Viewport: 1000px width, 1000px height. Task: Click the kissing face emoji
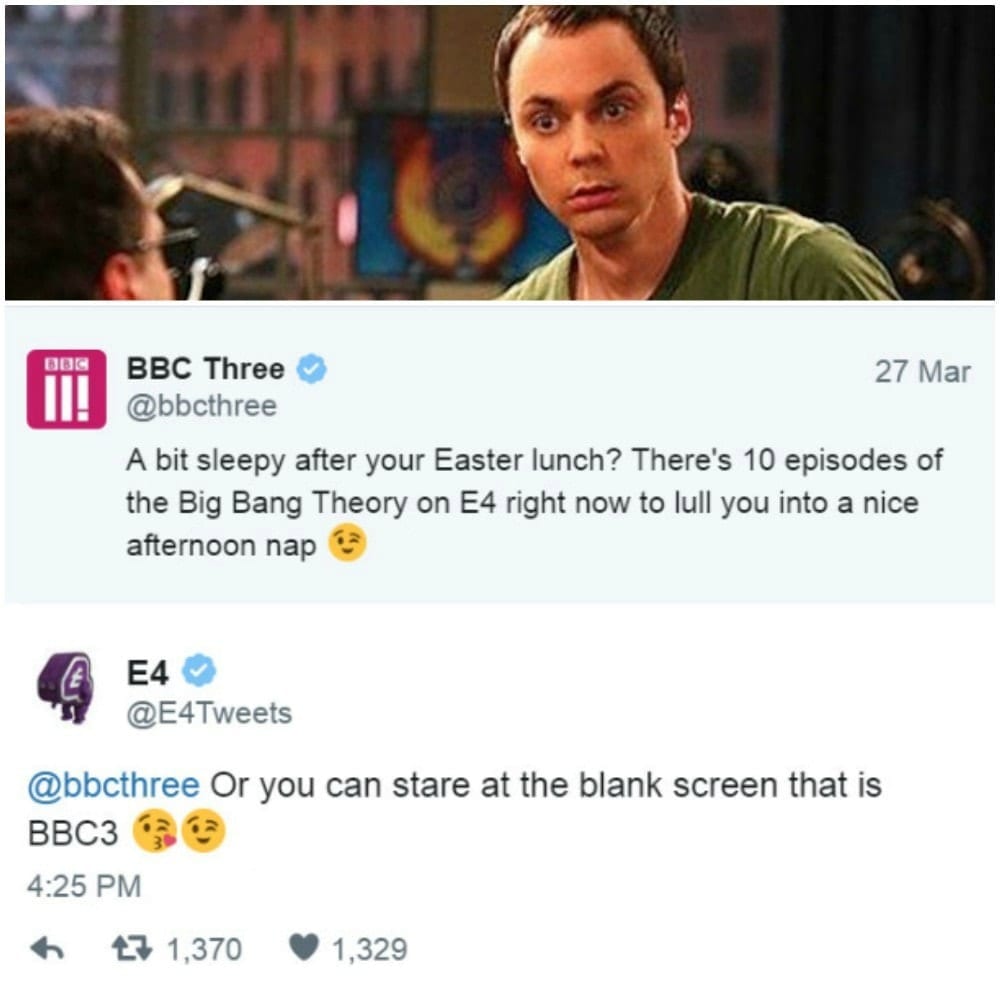[153, 832]
